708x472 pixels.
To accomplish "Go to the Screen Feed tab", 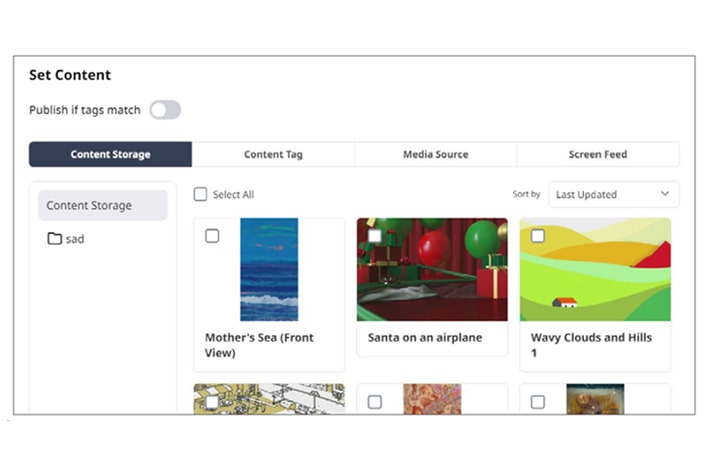I will click(598, 154).
